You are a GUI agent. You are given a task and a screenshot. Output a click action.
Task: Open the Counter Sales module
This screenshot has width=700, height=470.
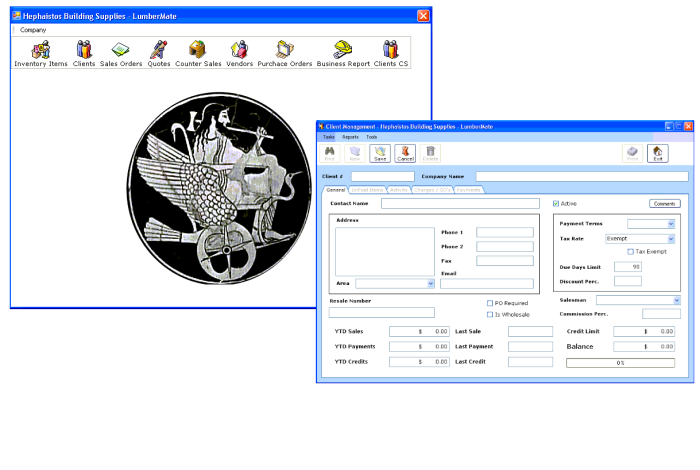[x=198, y=54]
